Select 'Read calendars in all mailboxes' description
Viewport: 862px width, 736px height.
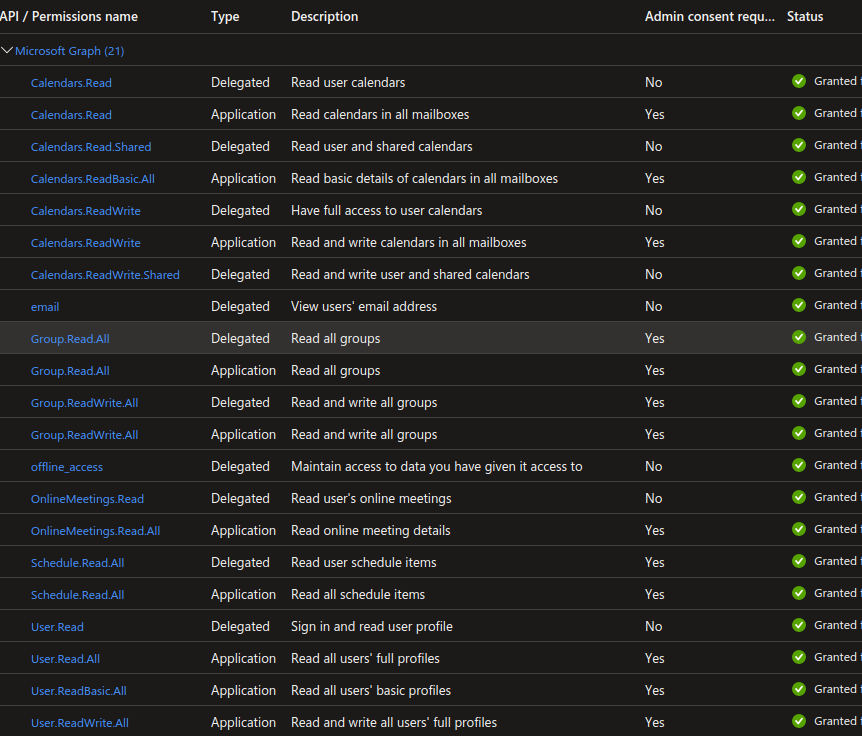click(380, 114)
